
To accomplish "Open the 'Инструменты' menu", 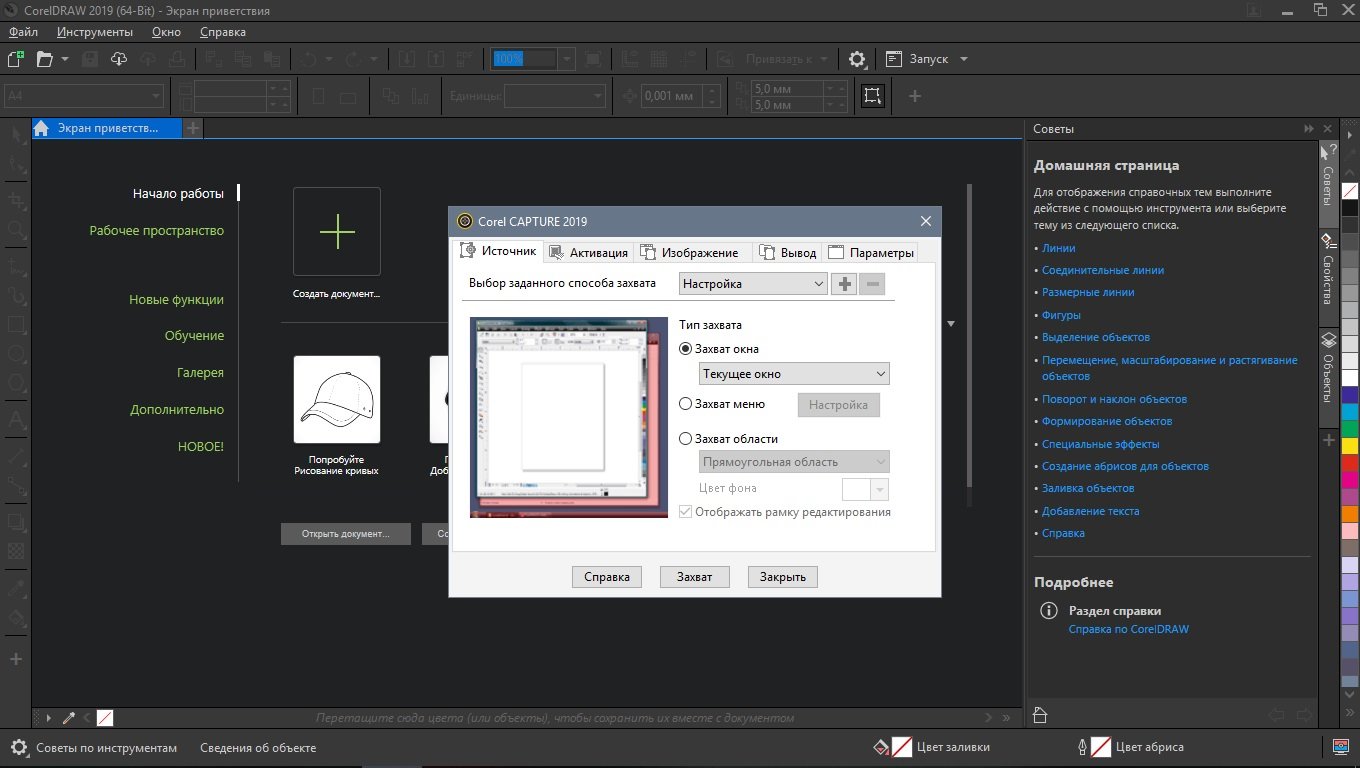I will [x=95, y=32].
